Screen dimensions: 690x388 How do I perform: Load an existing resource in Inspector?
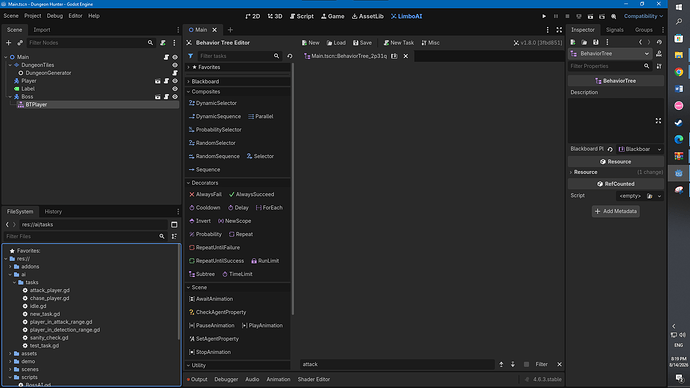[x=584, y=42]
